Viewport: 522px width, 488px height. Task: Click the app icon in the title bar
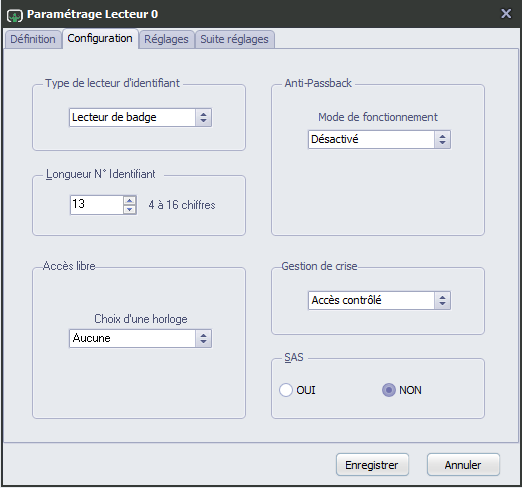pyautogui.click(x=15, y=15)
